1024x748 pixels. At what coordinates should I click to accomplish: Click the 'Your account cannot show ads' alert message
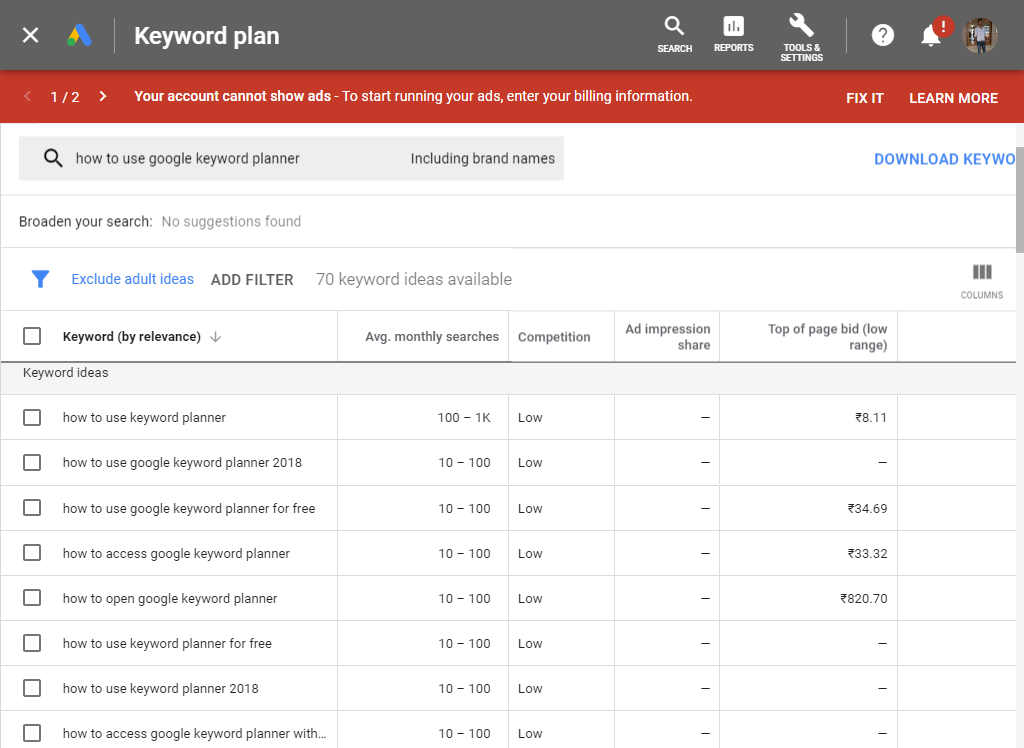(x=413, y=96)
